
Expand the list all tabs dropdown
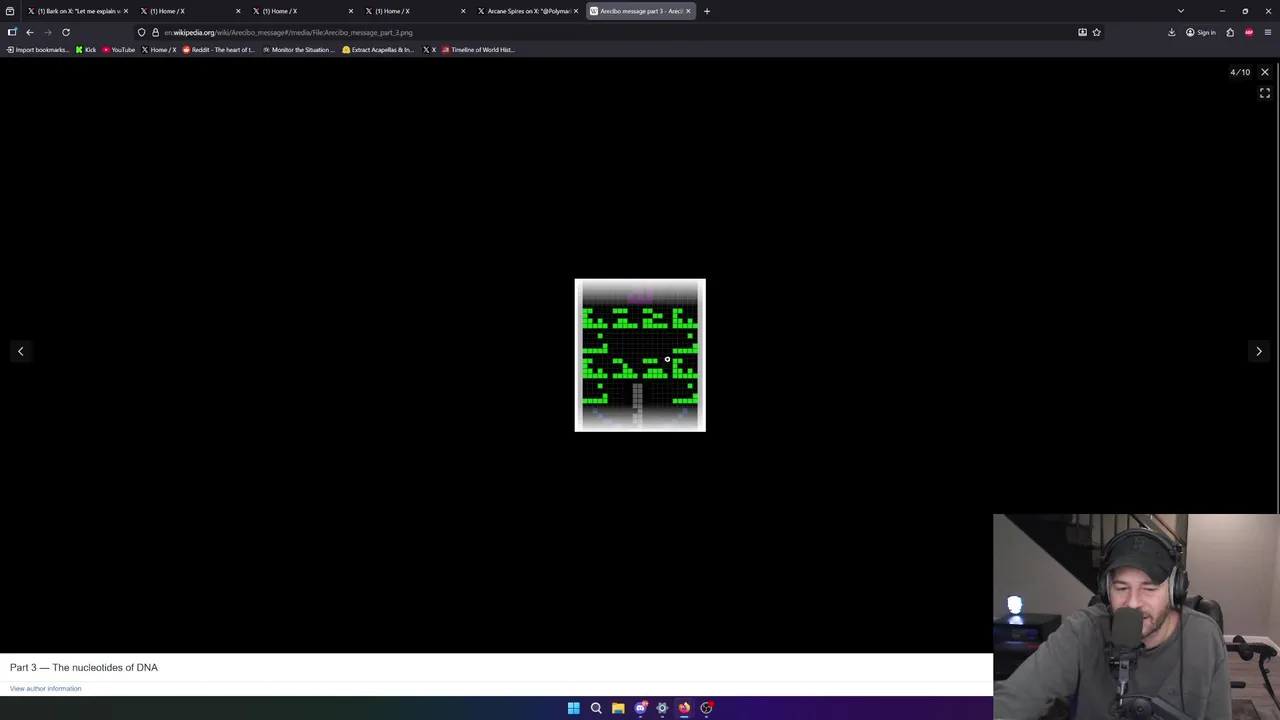click(x=1181, y=11)
